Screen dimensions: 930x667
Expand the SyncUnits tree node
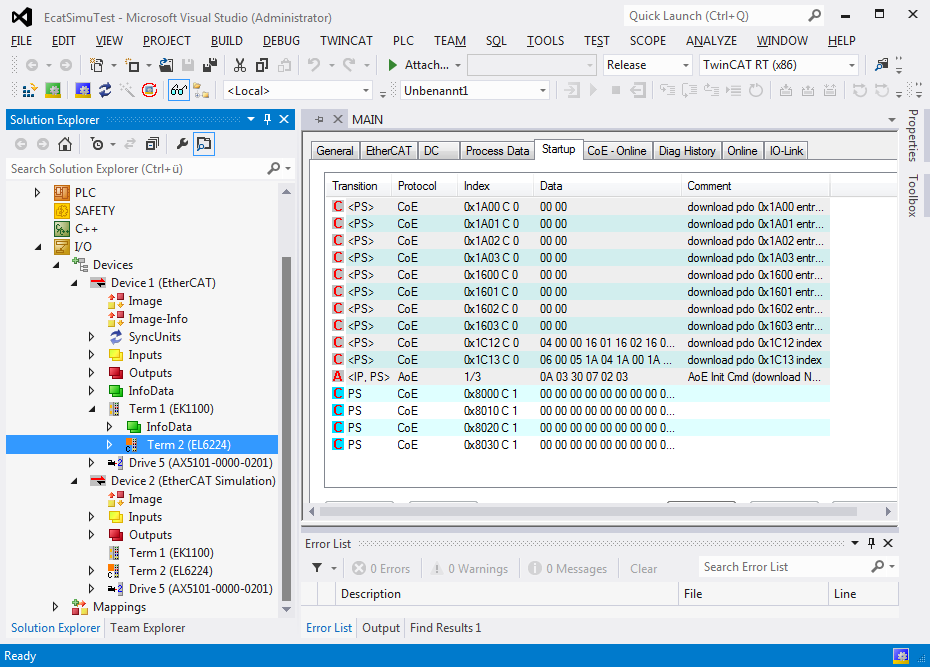91,337
